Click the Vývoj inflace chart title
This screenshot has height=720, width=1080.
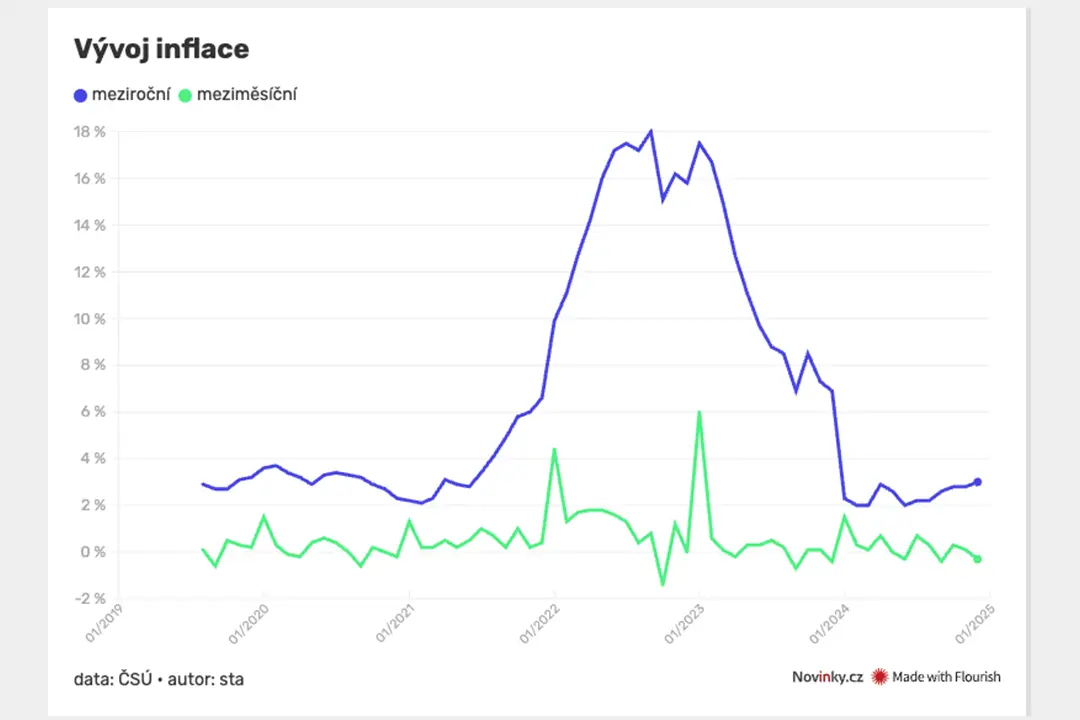pos(161,49)
